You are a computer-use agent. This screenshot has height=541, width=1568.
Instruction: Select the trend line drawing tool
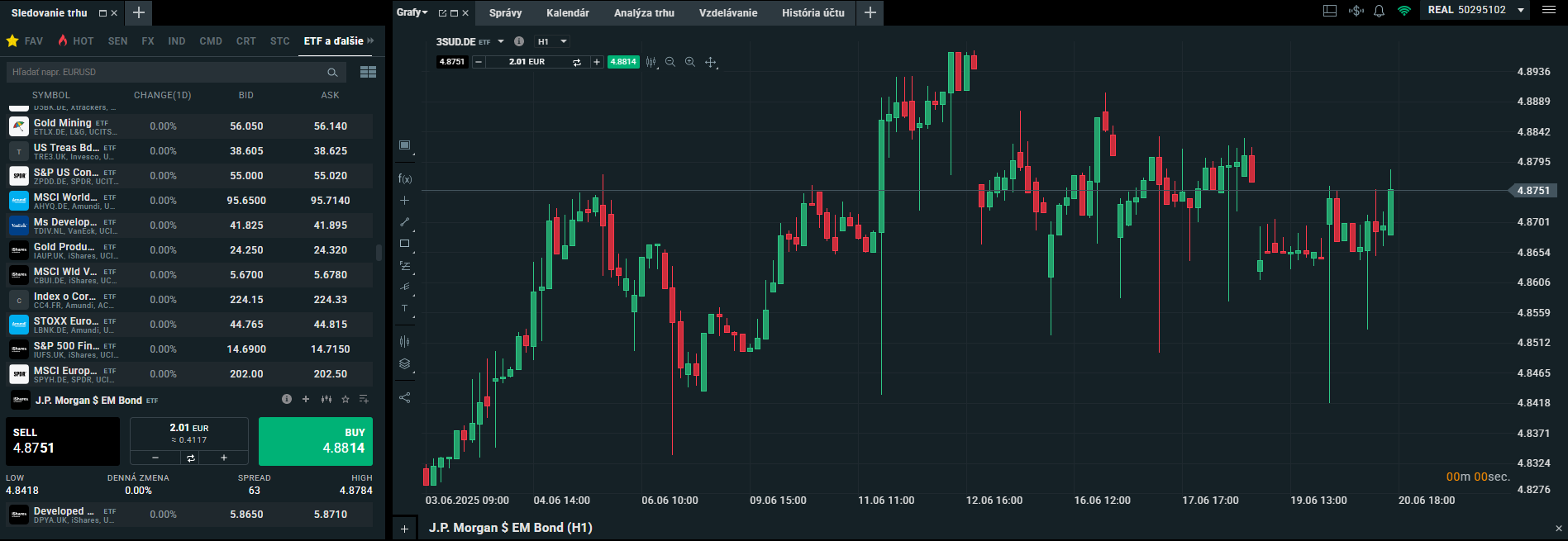(404, 222)
